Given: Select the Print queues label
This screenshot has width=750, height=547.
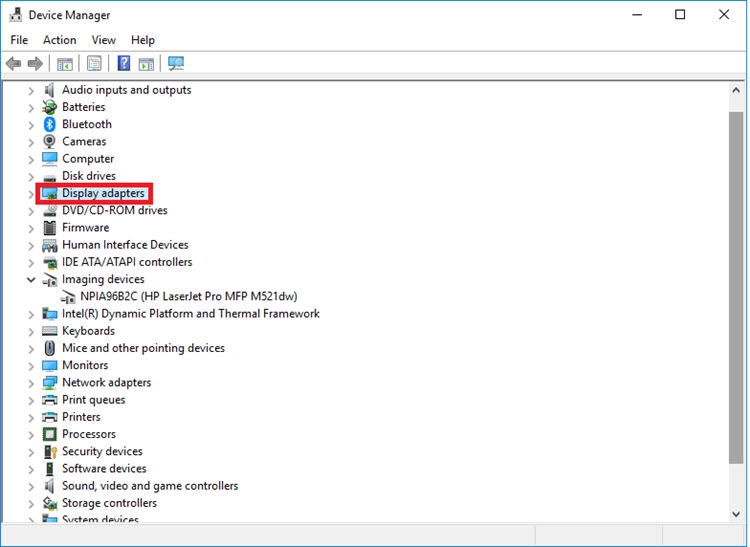Looking at the screenshot, I should pos(94,400).
